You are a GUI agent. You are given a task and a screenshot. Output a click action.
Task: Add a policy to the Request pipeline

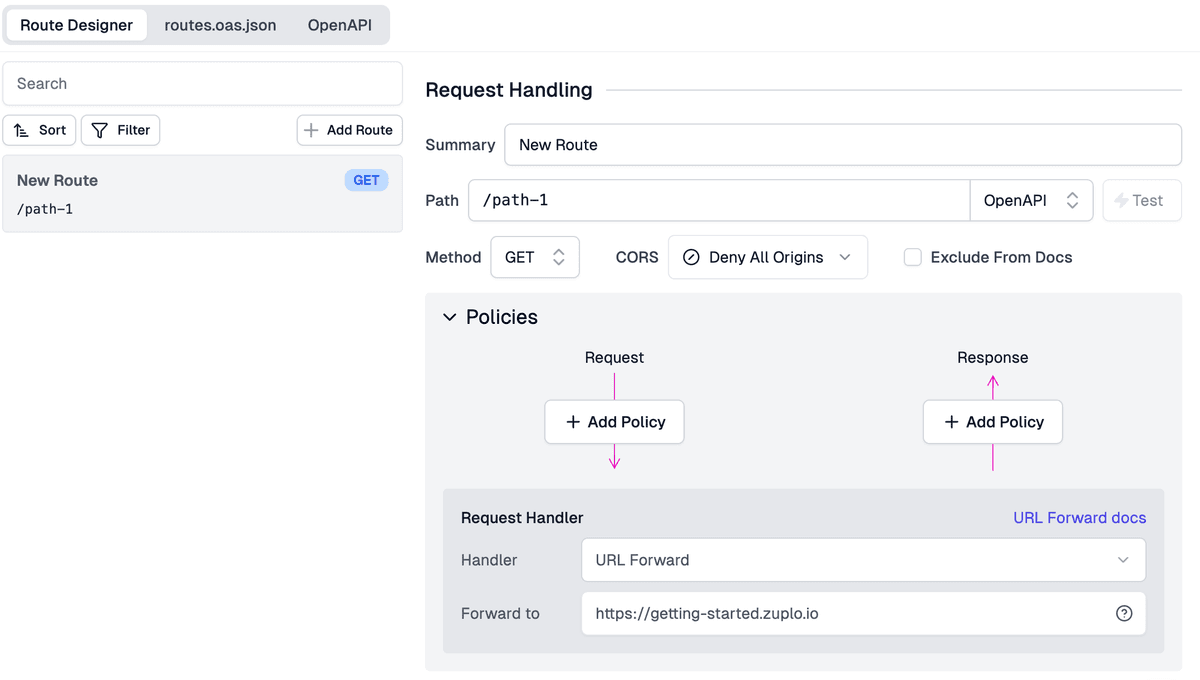(614, 422)
